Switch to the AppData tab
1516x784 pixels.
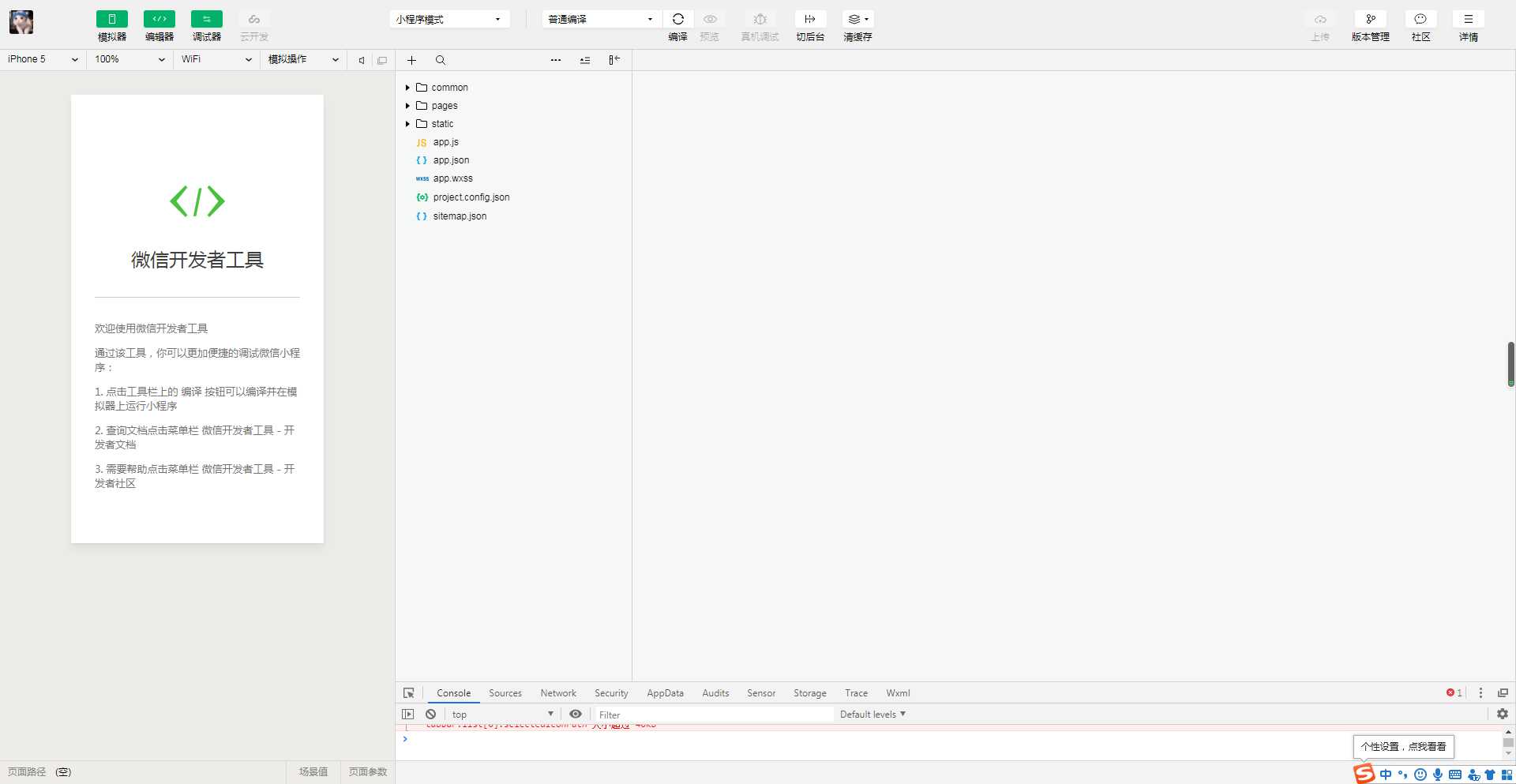pyautogui.click(x=665, y=693)
